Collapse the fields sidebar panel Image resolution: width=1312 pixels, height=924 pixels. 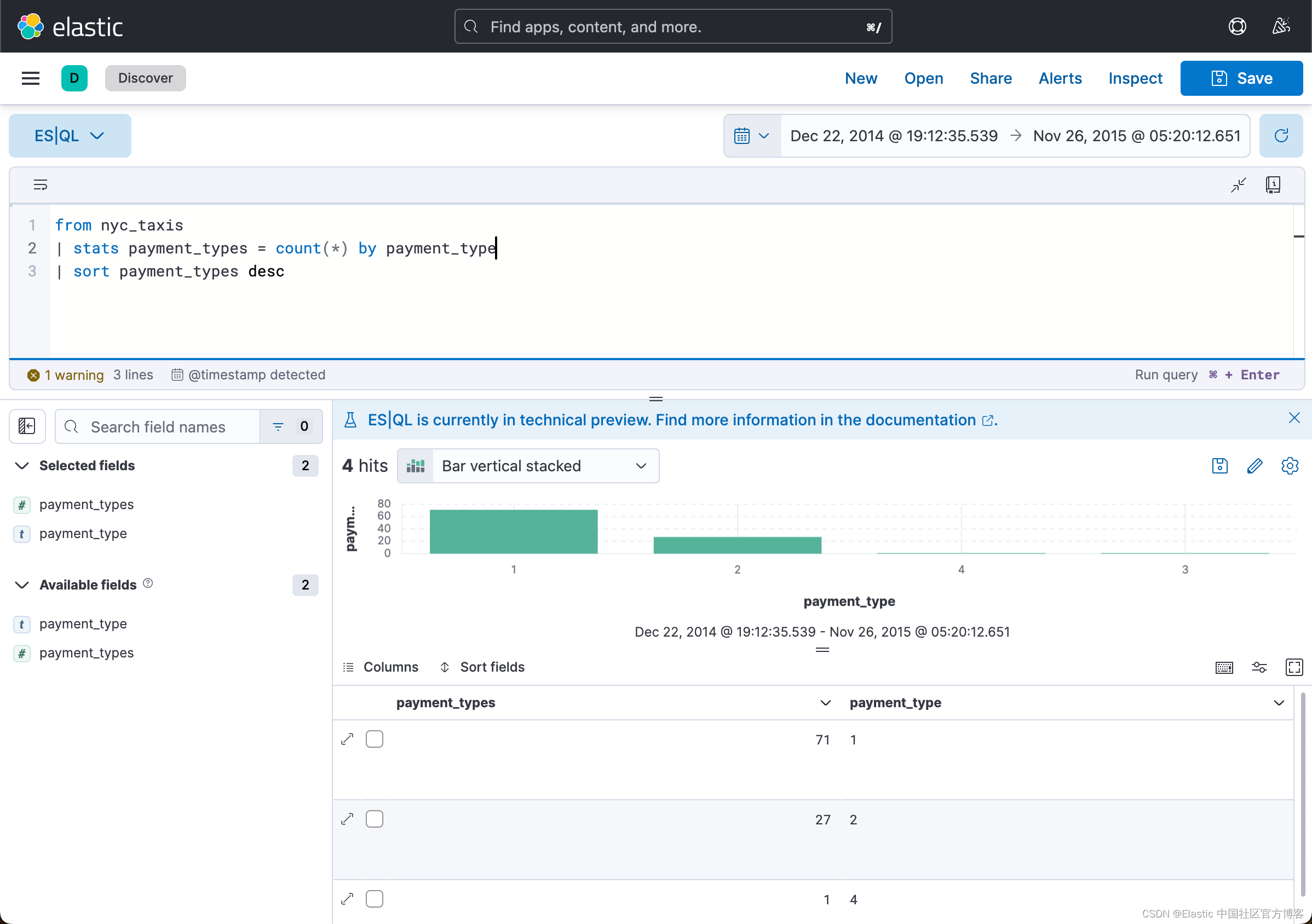click(27, 426)
